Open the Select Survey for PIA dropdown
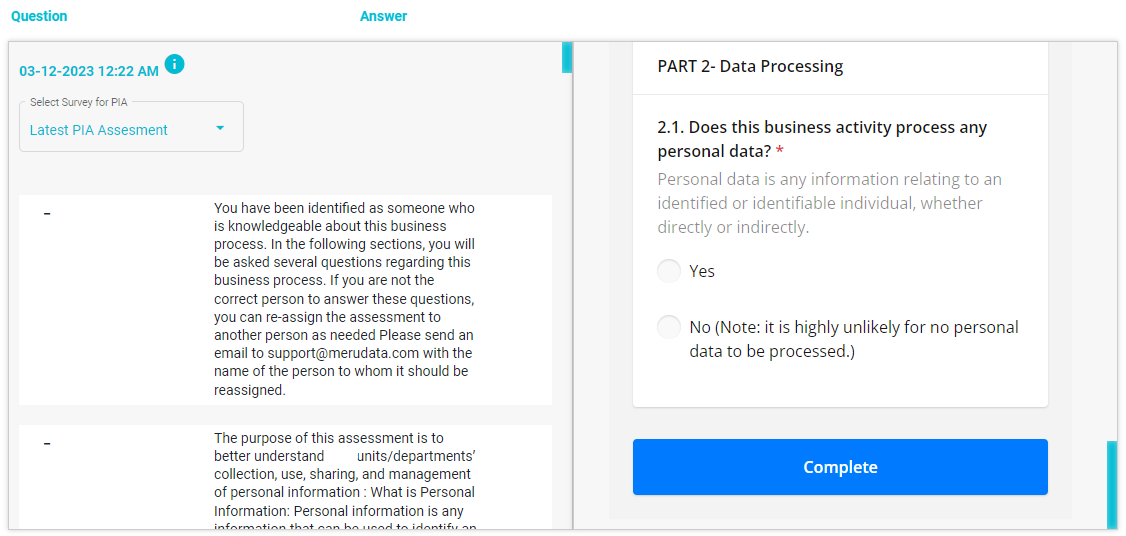This screenshot has width=1126, height=536. click(131, 126)
